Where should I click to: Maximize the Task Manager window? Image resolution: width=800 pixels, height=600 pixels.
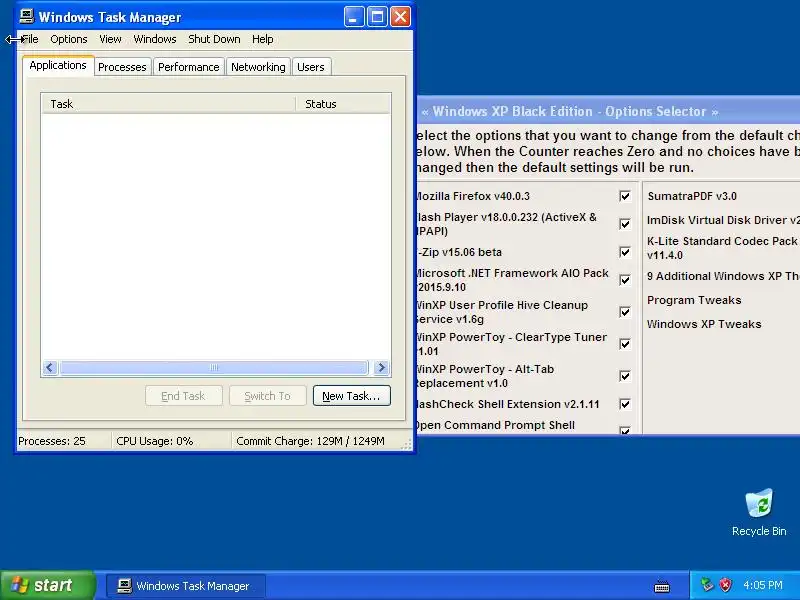click(378, 17)
